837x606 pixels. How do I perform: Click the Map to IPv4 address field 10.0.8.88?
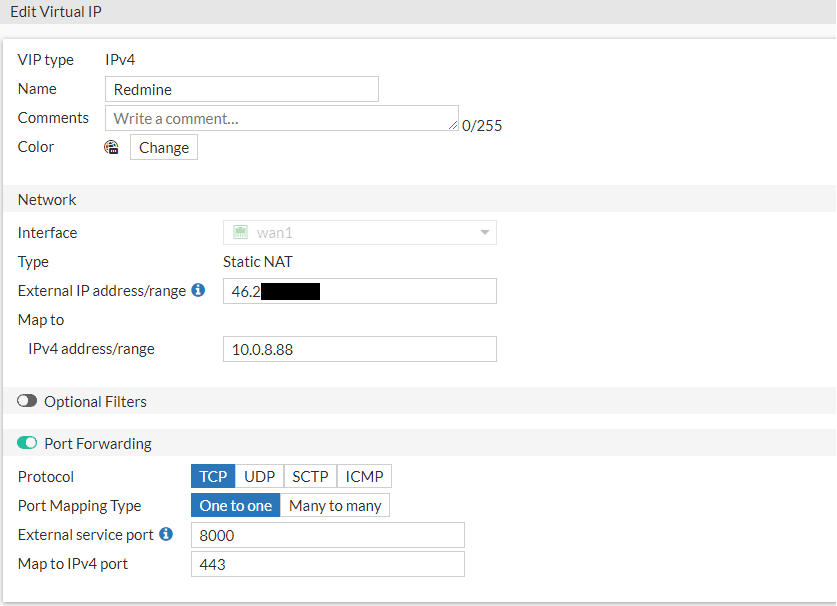(x=360, y=349)
